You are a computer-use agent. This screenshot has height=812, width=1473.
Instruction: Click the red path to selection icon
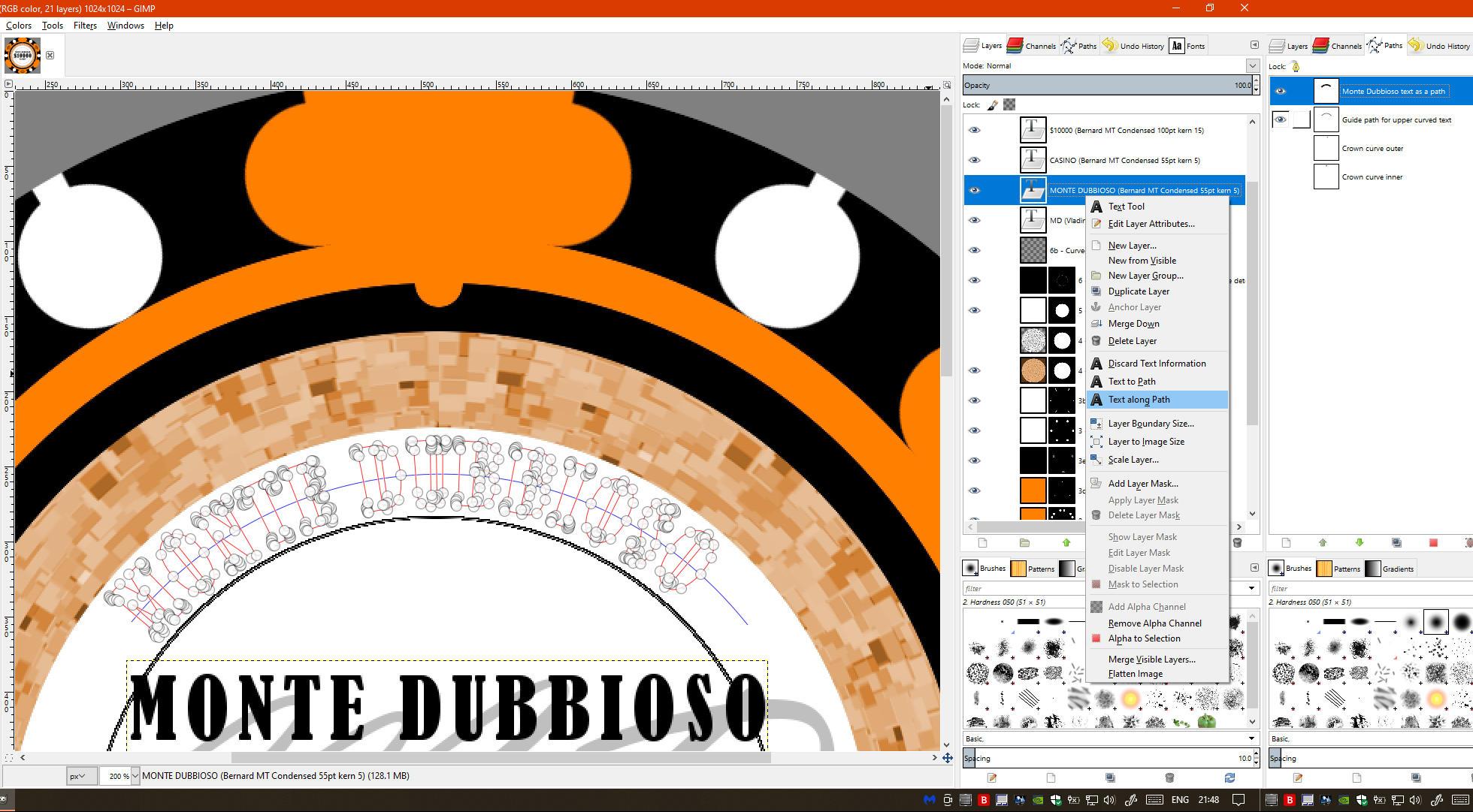click(1433, 542)
